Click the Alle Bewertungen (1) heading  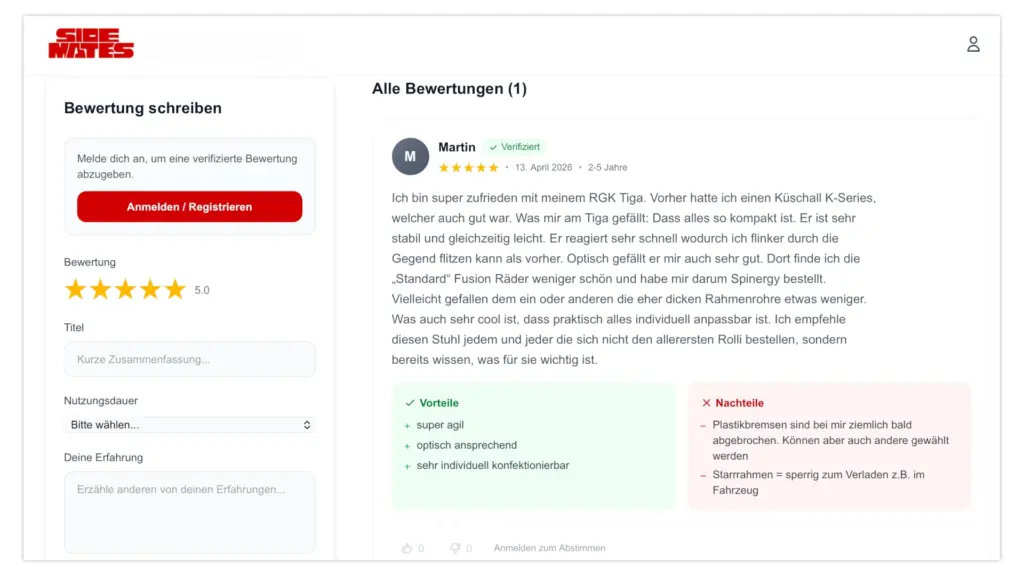click(x=449, y=89)
